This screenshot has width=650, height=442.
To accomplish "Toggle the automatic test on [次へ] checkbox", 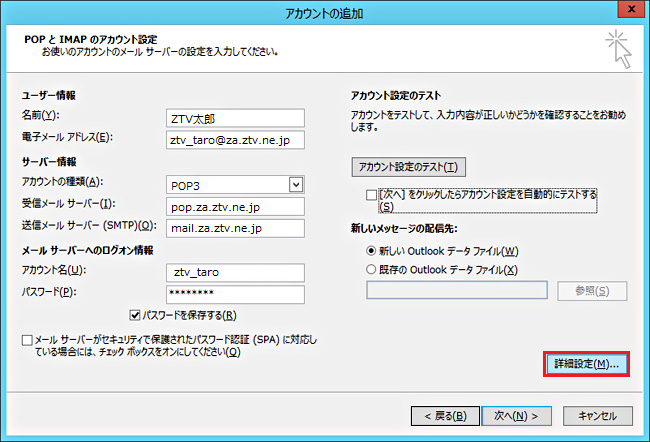I will click(x=372, y=194).
